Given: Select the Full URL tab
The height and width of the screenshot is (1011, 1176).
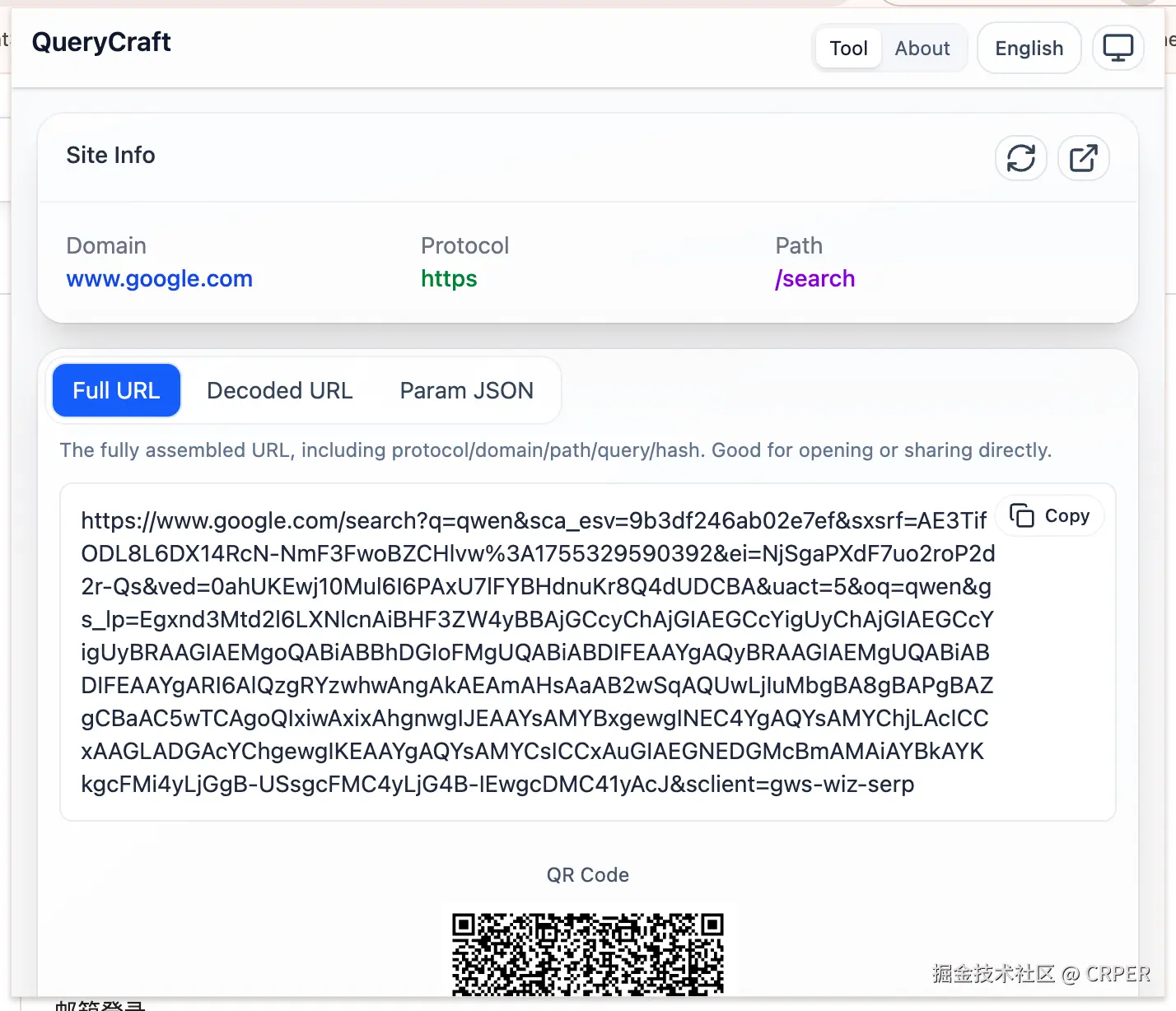Looking at the screenshot, I should (x=116, y=390).
